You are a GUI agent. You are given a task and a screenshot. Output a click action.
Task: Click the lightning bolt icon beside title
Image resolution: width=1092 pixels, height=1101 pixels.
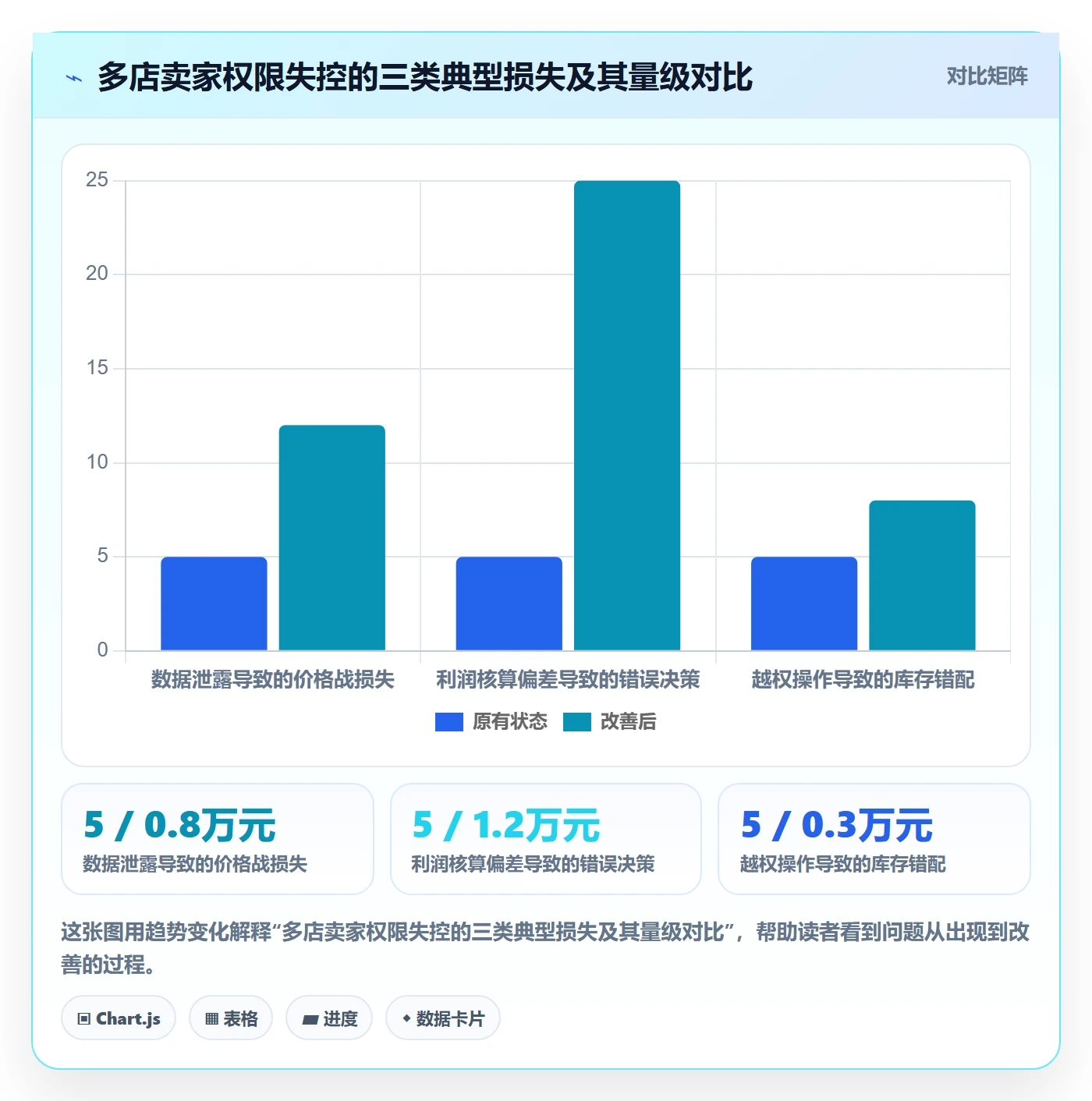pos(74,78)
